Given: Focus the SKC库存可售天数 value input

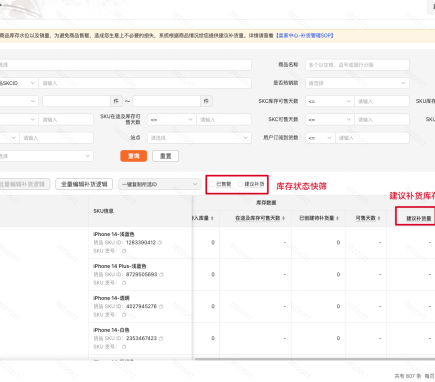Looking at the screenshot, I should (x=382, y=101).
